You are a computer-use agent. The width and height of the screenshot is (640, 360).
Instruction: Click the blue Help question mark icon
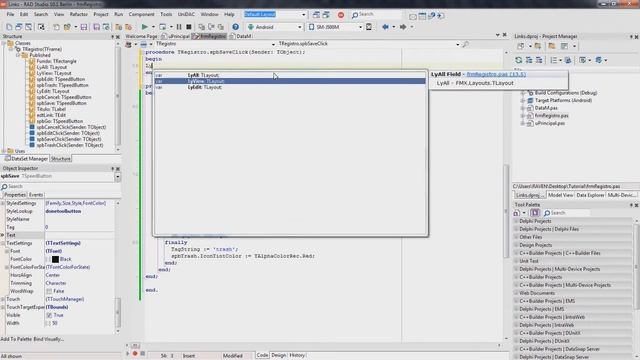pos(236,27)
